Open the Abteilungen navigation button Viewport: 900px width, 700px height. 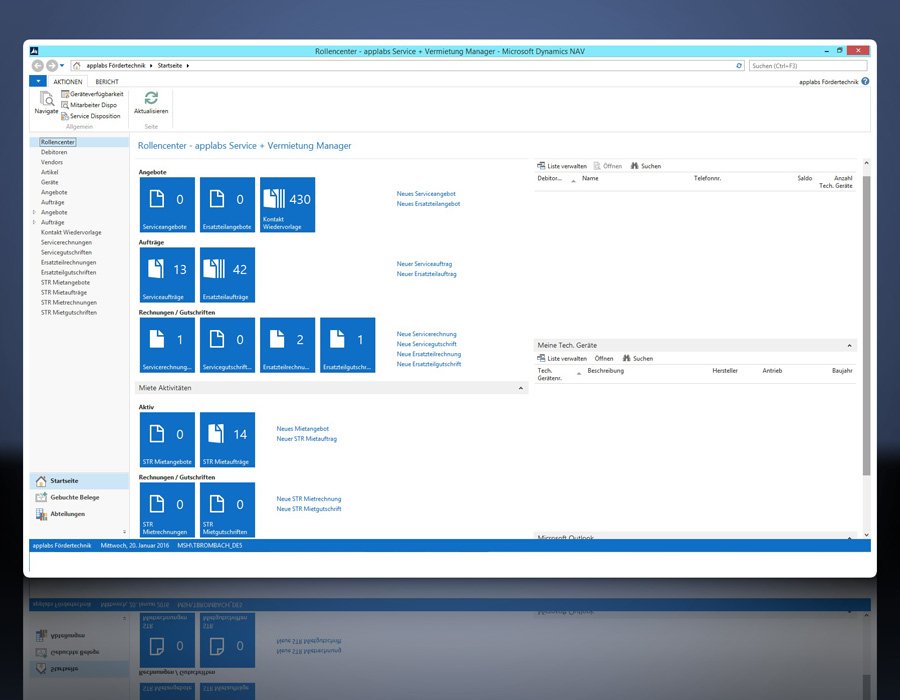pos(79,514)
